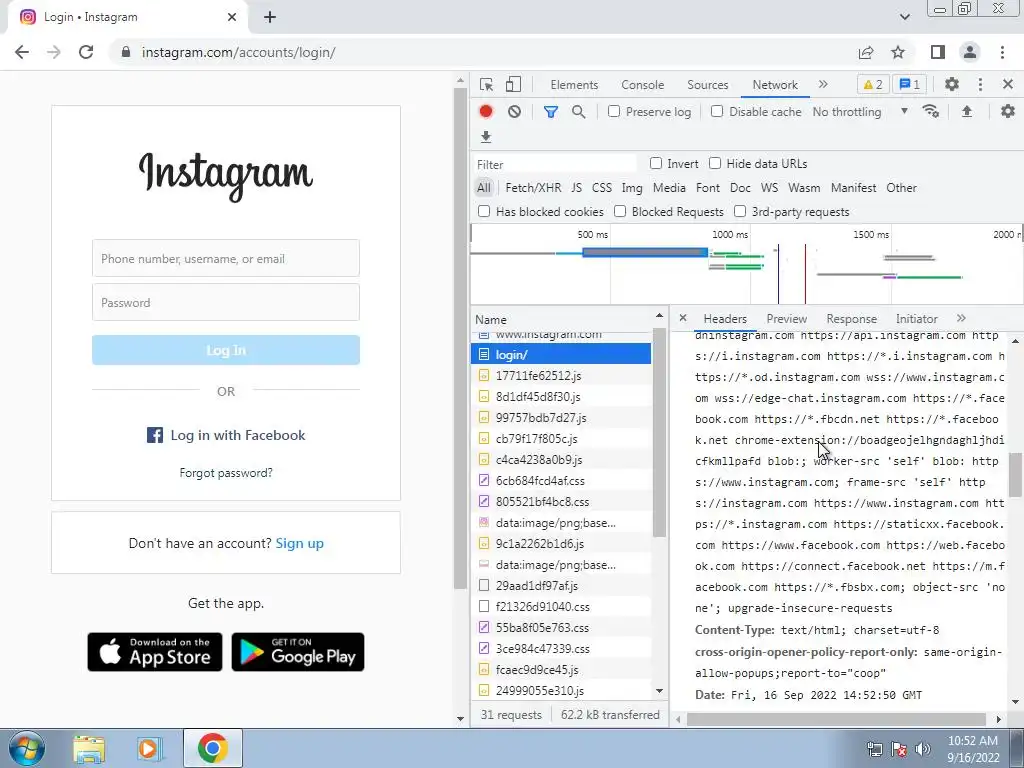Check Hide data URLs checkbox

click(715, 163)
